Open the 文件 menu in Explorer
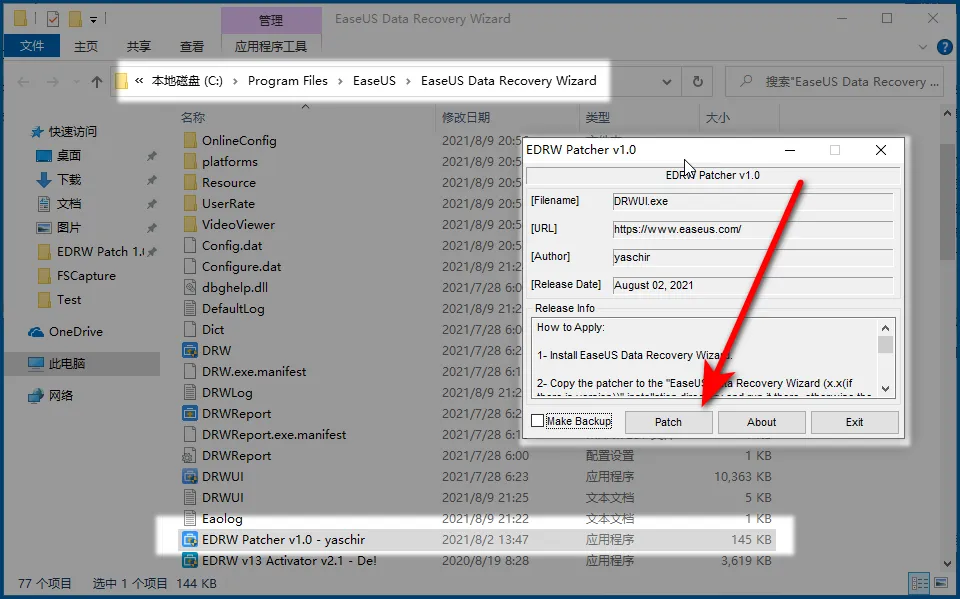 pyautogui.click(x=32, y=46)
